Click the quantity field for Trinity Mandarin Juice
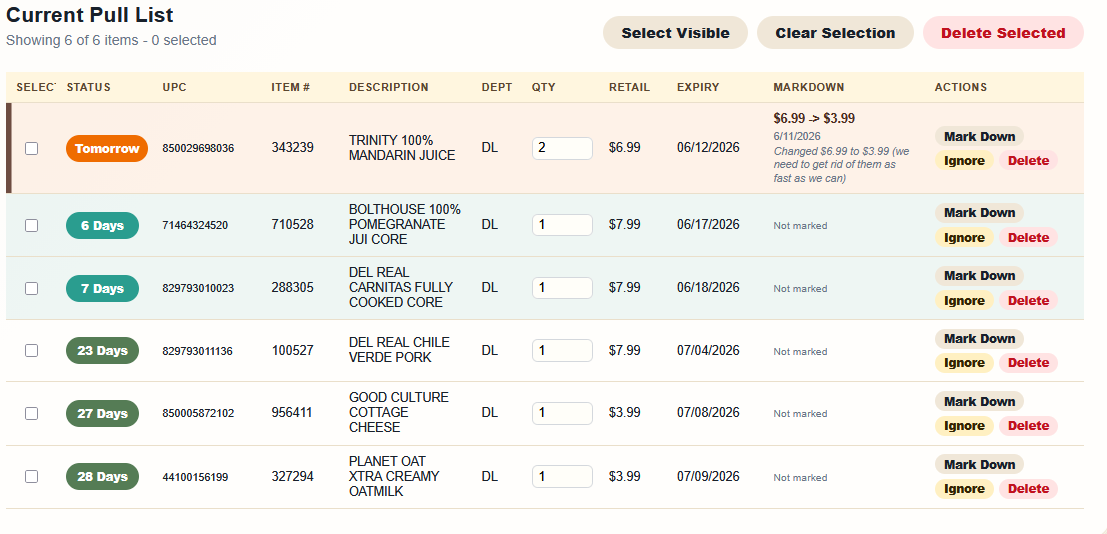Viewport: 1107px width, 534px height. tap(562, 148)
